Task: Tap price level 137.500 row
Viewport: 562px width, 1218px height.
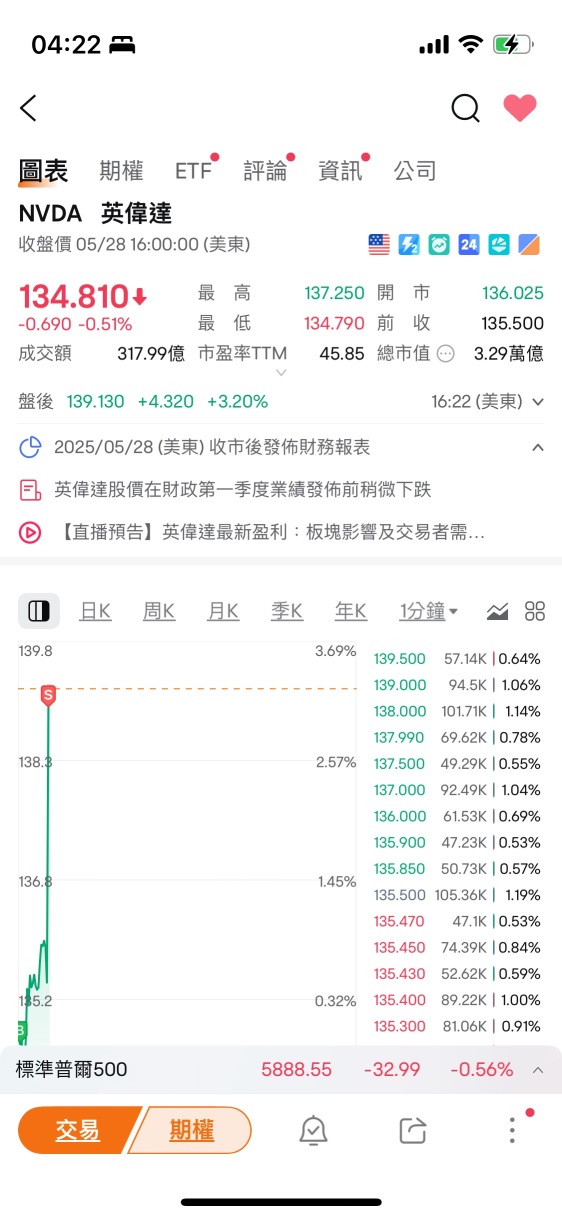Action: tap(457, 763)
